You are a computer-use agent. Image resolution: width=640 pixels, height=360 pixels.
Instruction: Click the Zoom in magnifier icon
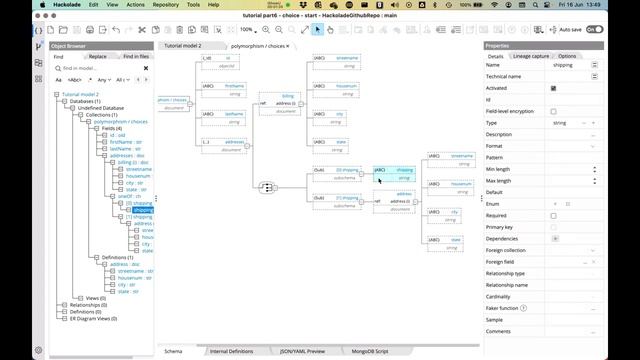point(266,30)
